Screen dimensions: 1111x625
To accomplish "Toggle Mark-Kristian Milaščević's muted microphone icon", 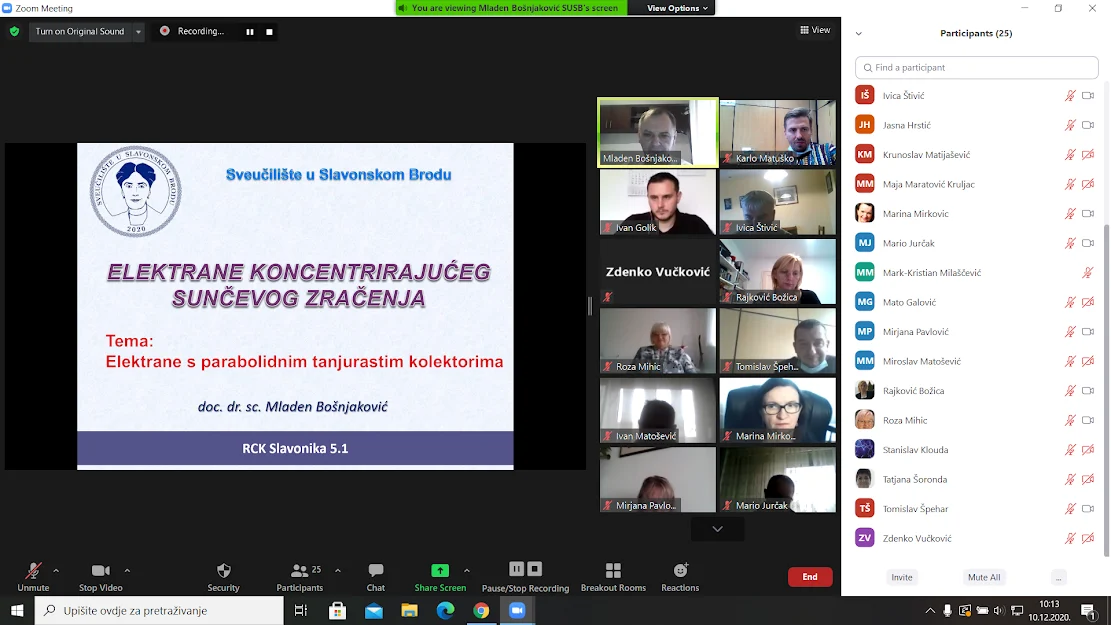I will click(1088, 273).
